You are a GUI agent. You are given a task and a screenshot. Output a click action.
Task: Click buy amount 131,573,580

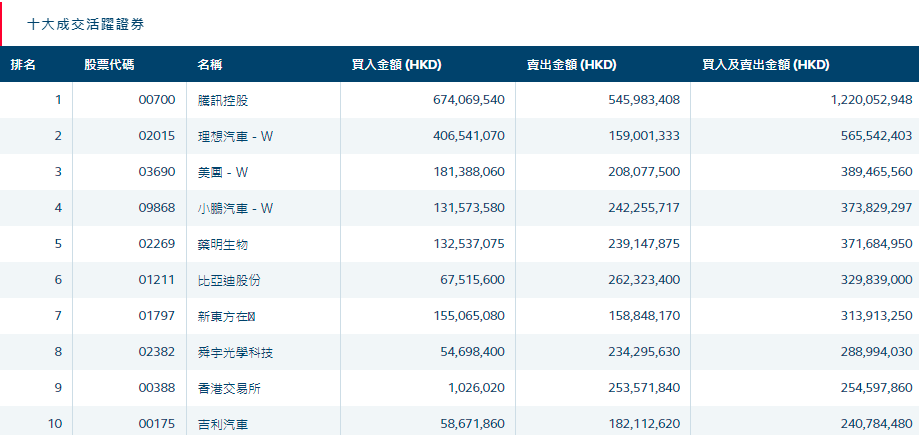pyautogui.click(x=469, y=208)
